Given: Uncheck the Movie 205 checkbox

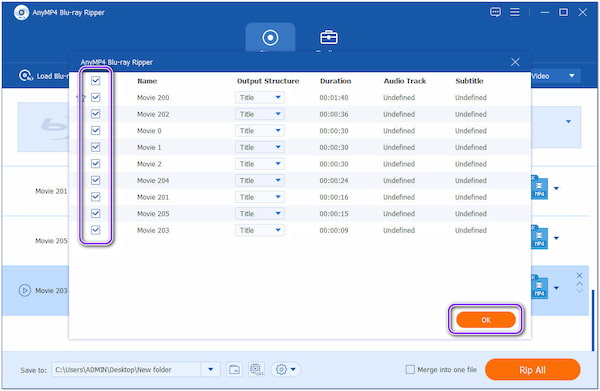Looking at the screenshot, I should (x=95, y=213).
